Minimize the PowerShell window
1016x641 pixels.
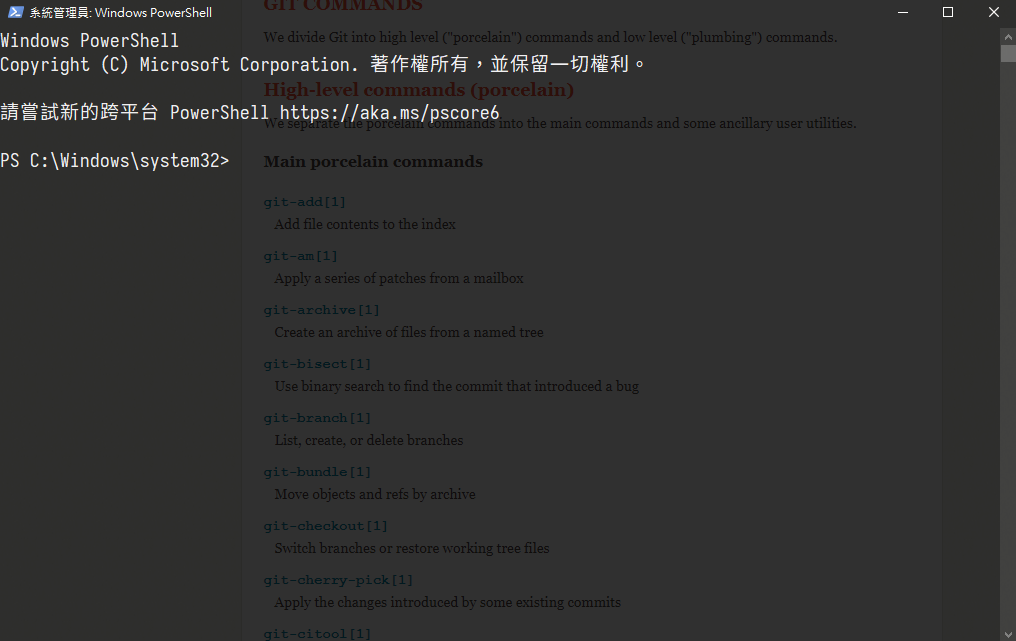(903, 12)
